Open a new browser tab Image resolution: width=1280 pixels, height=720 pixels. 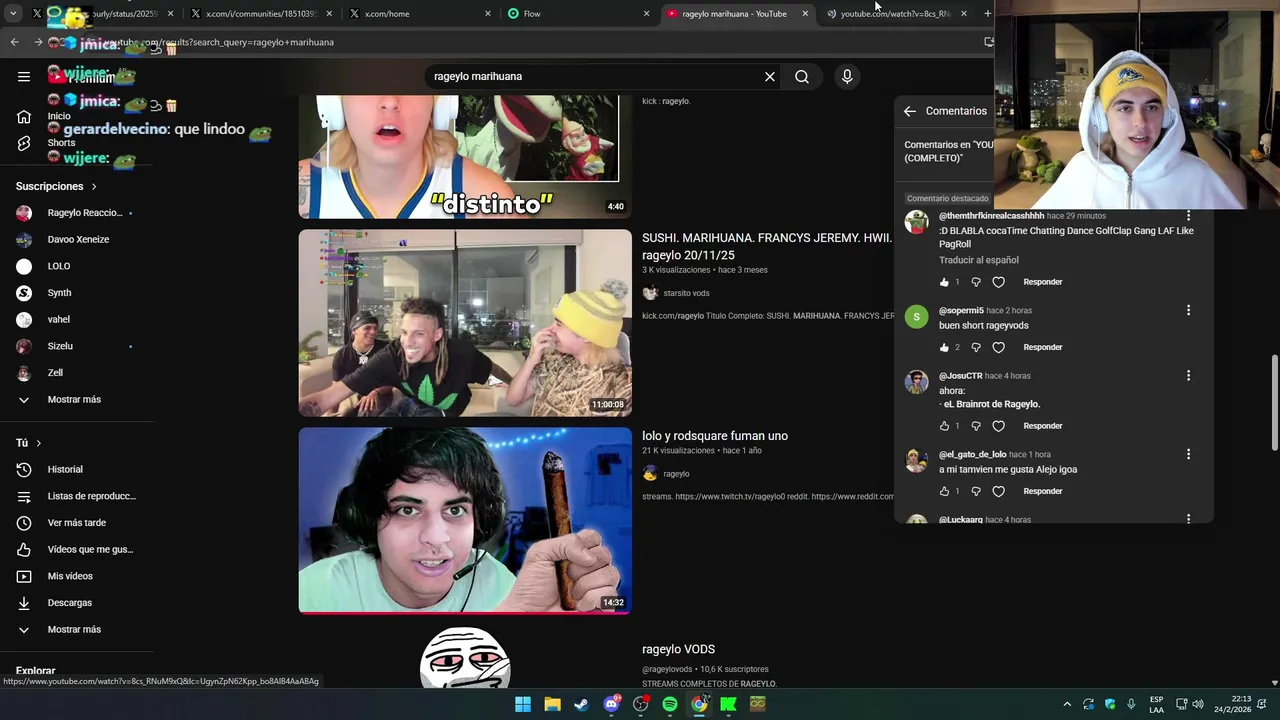point(987,13)
